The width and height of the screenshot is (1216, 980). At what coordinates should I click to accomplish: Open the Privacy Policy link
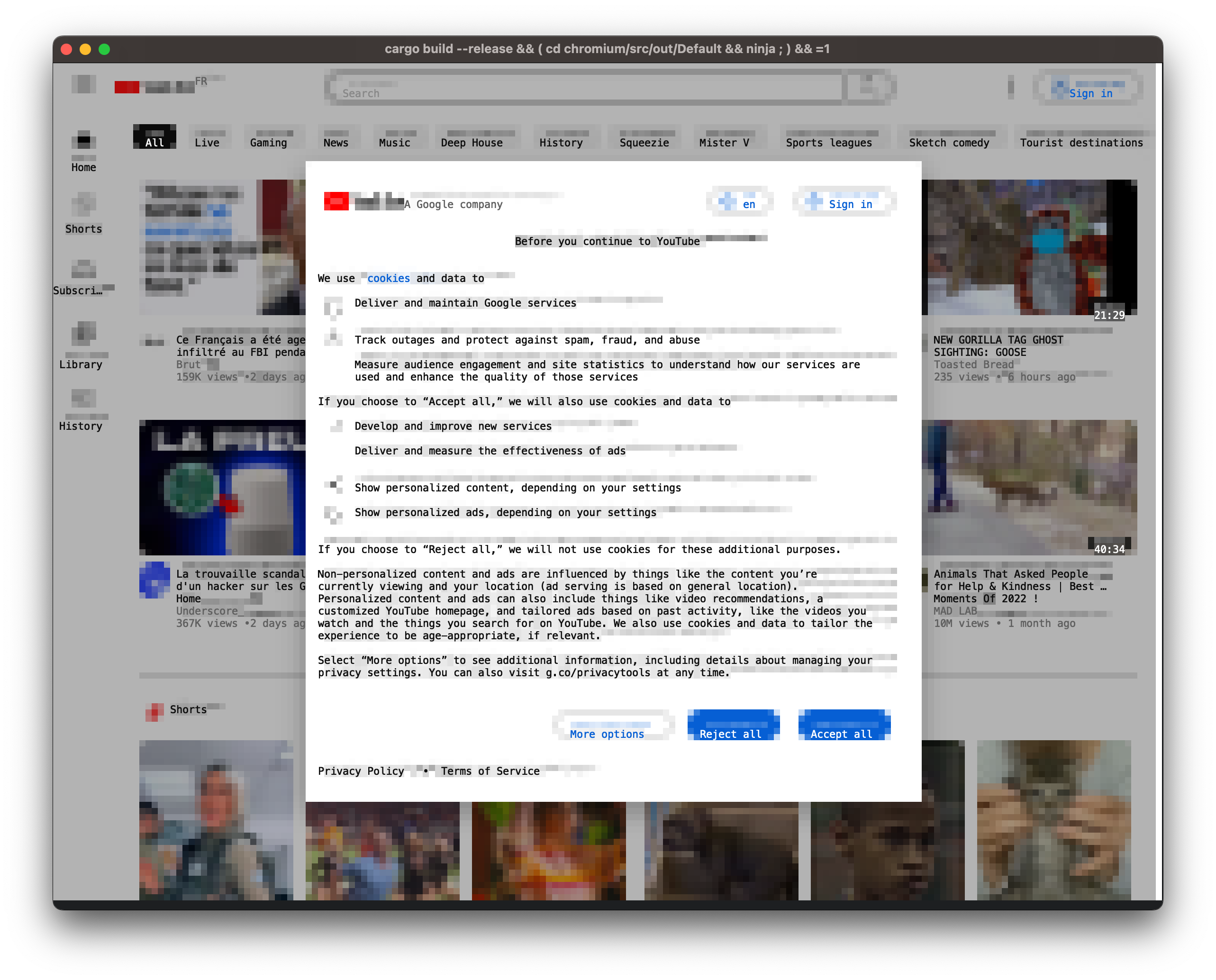pos(361,771)
